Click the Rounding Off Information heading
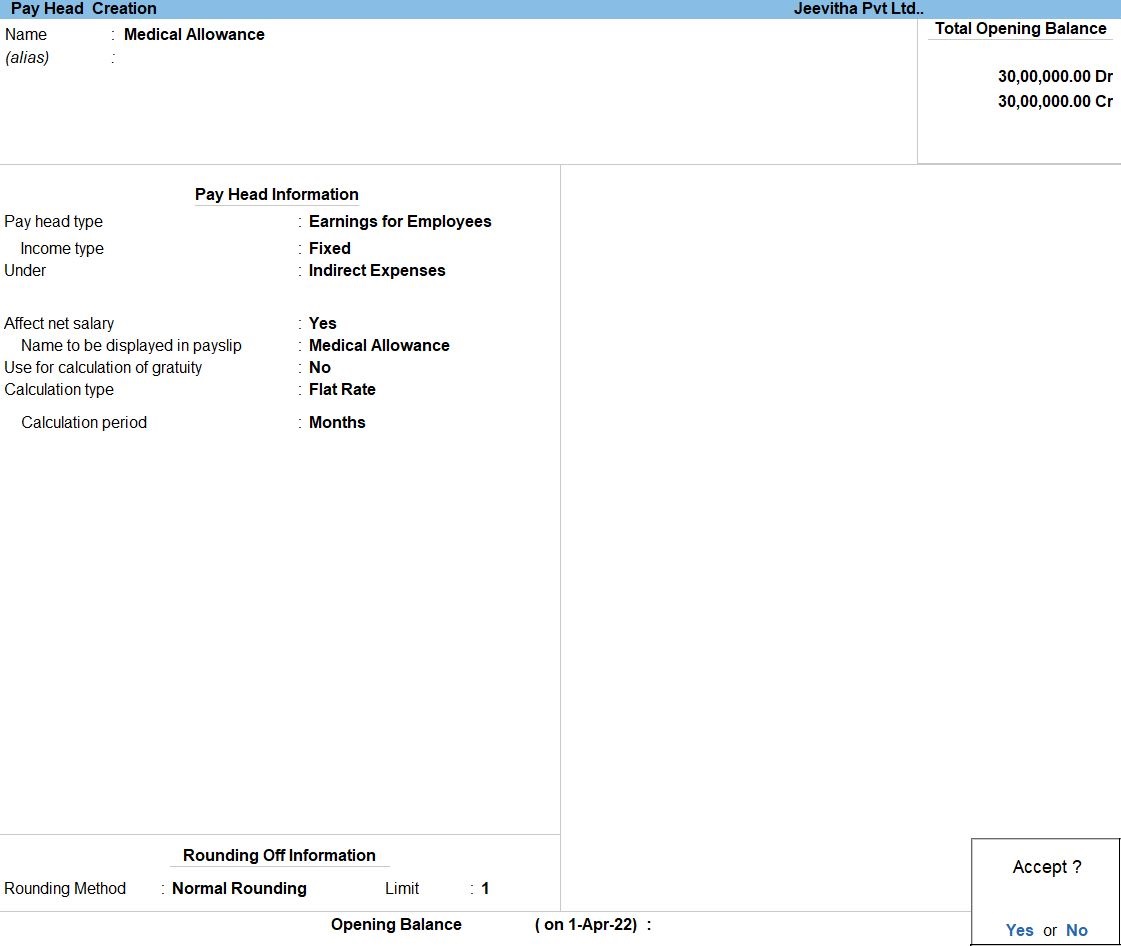Image resolution: width=1121 pixels, height=946 pixels. point(279,855)
